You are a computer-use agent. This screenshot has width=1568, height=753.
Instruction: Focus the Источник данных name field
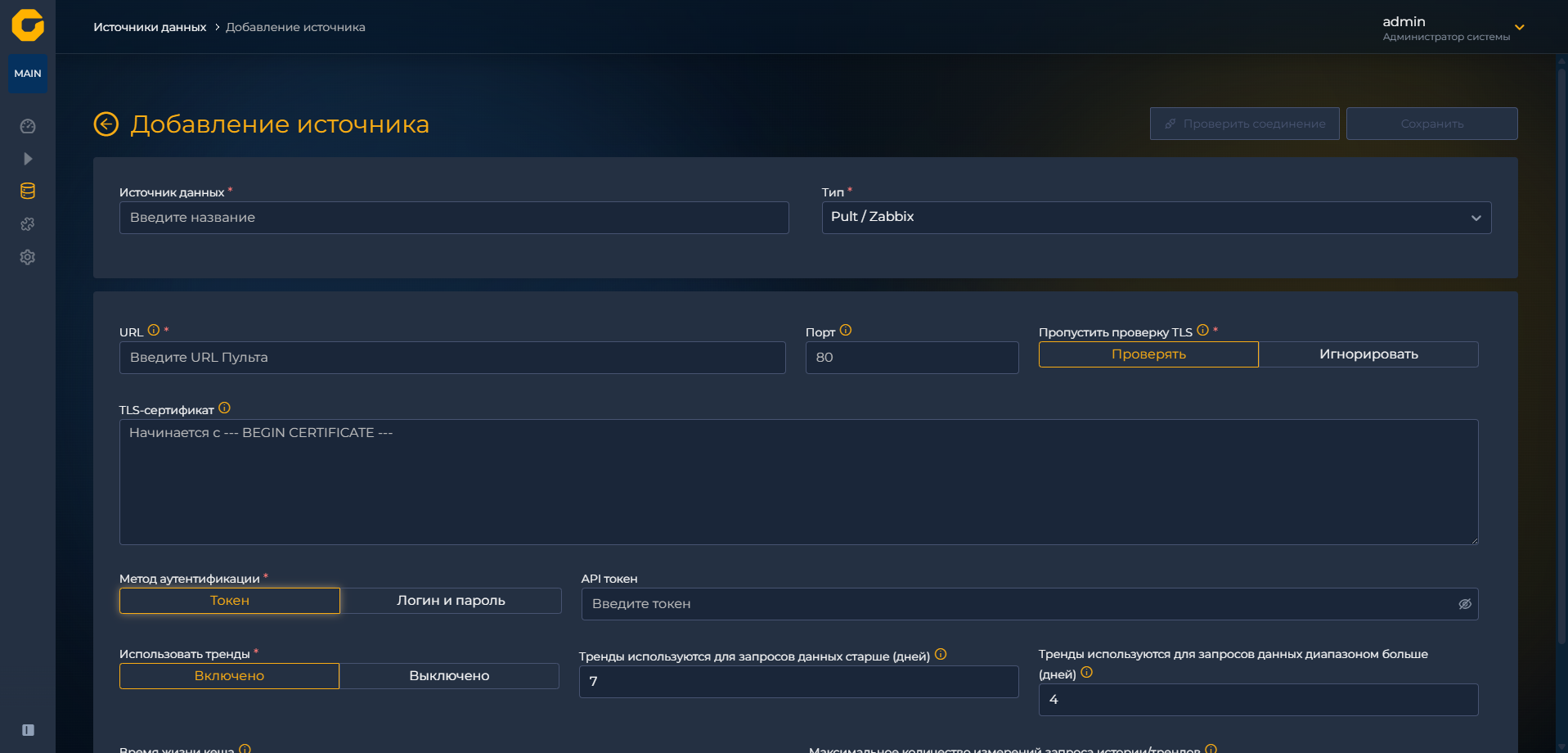click(x=454, y=218)
